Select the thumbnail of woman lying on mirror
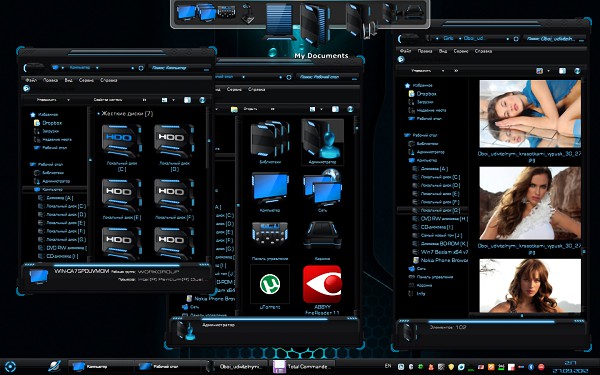600x375 pixels. point(530,114)
